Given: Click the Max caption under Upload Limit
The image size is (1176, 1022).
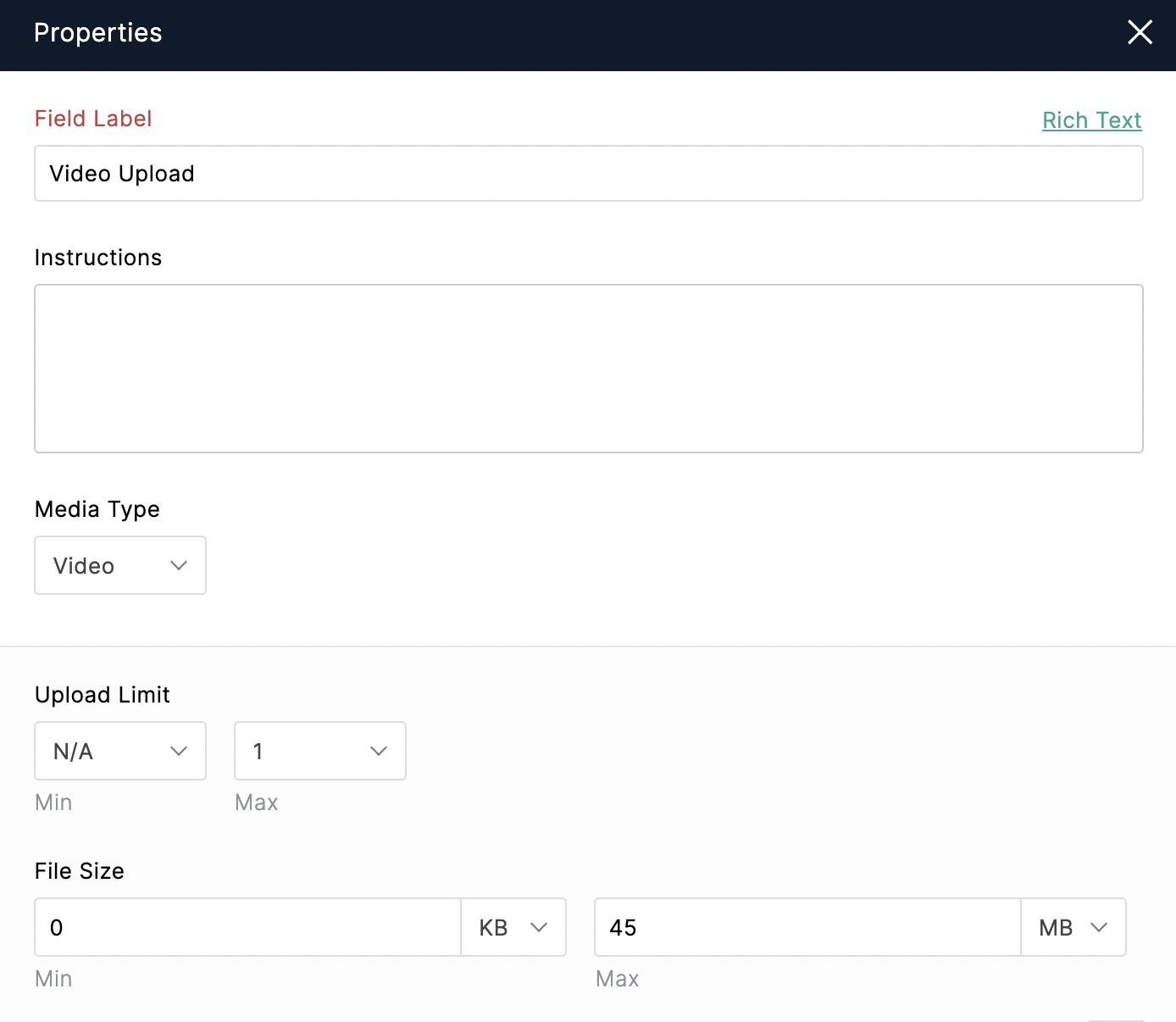Looking at the screenshot, I should [x=256, y=803].
